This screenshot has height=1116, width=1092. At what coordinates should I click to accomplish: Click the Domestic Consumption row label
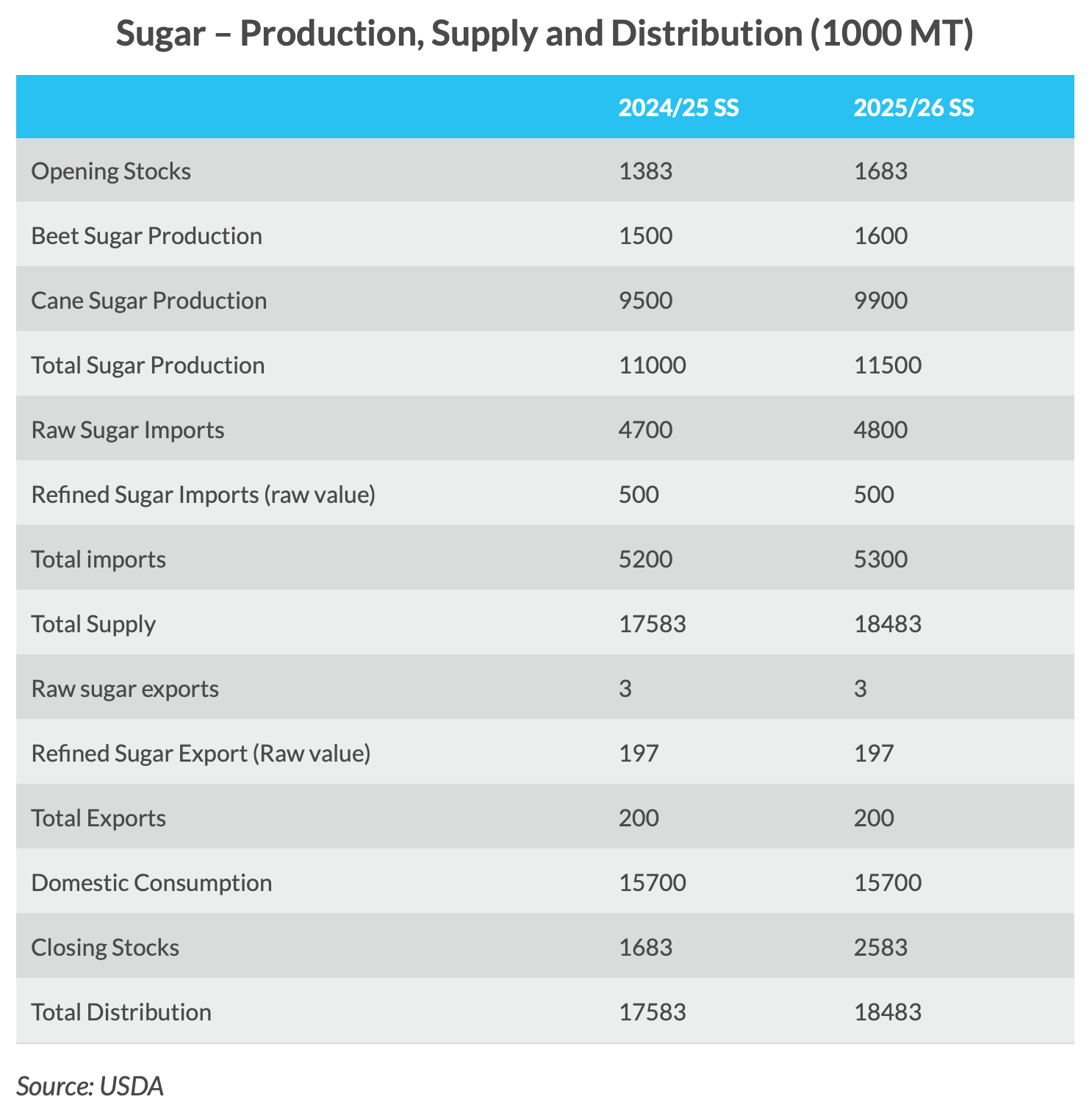pos(151,883)
